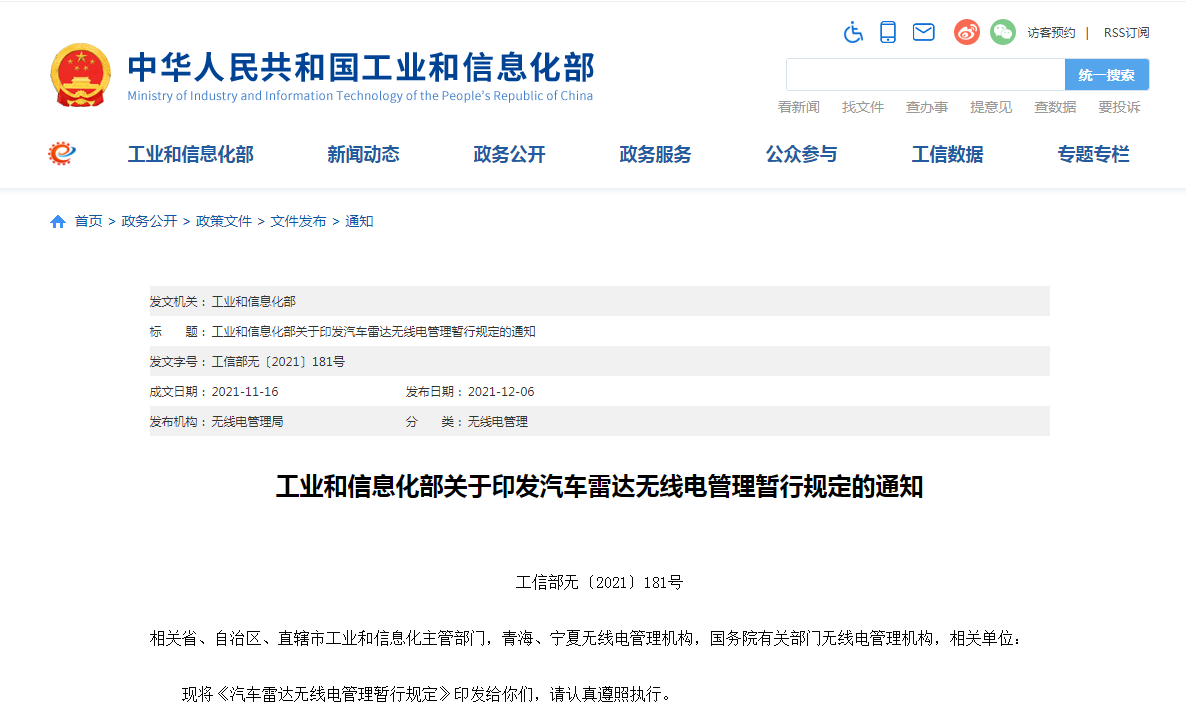This screenshot has height=724, width=1186.
Task: Select 提意见 quick link
Action: coord(991,107)
